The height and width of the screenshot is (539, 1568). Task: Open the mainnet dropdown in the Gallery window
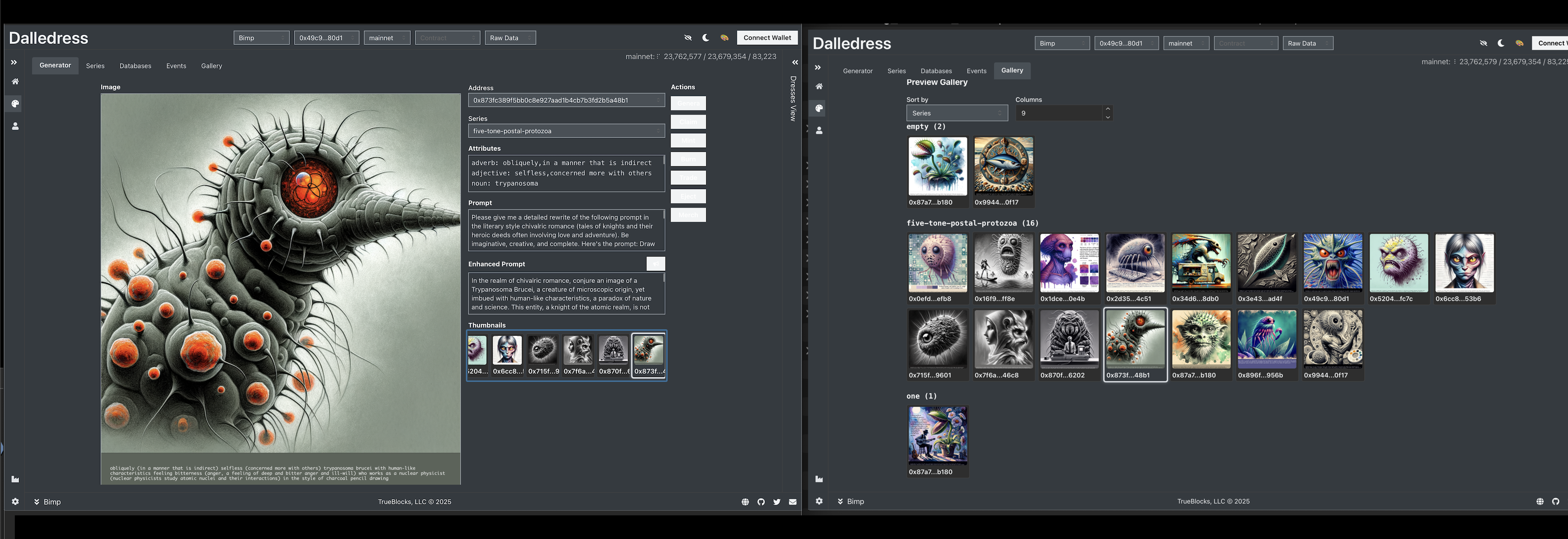pyautogui.click(x=1186, y=43)
